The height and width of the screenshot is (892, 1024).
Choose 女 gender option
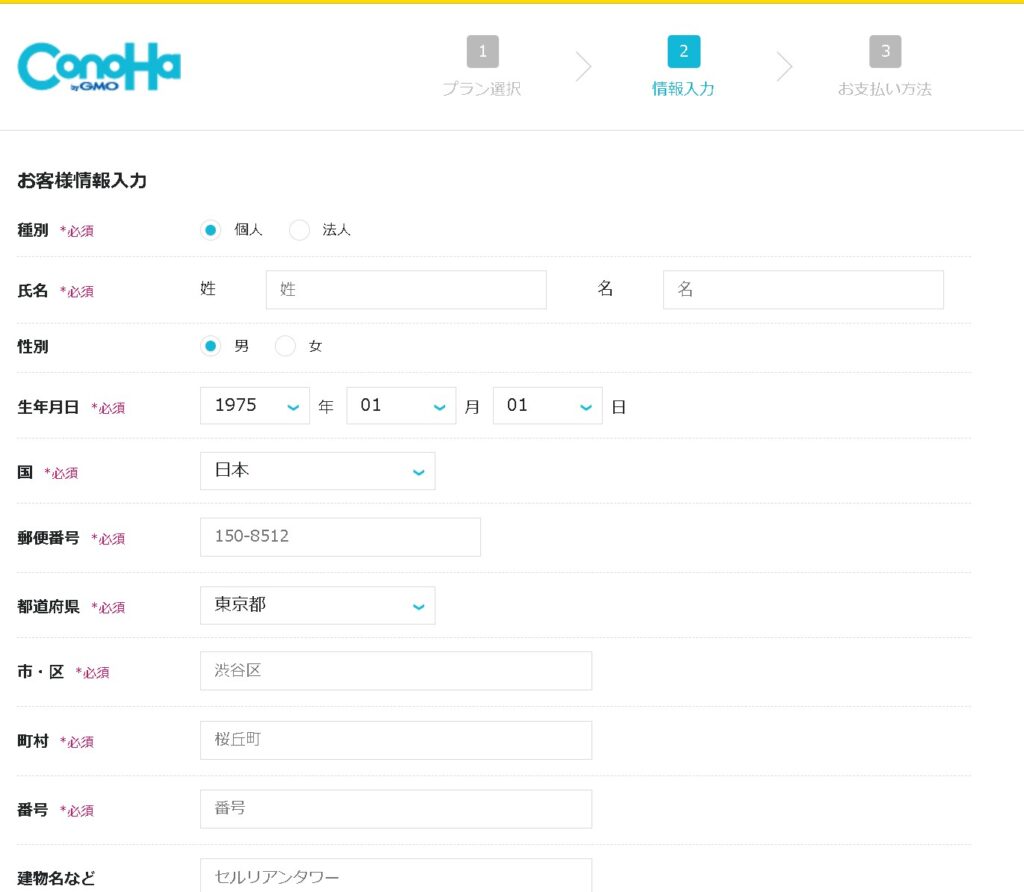point(286,346)
